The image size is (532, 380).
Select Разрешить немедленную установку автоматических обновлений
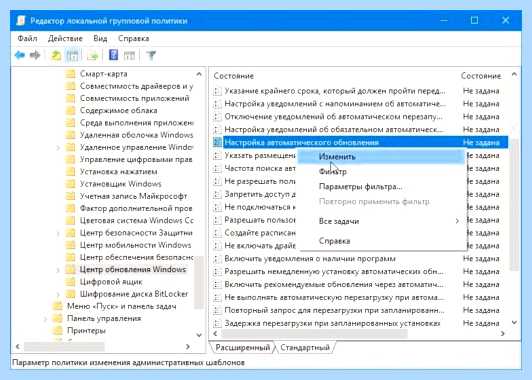point(334,272)
